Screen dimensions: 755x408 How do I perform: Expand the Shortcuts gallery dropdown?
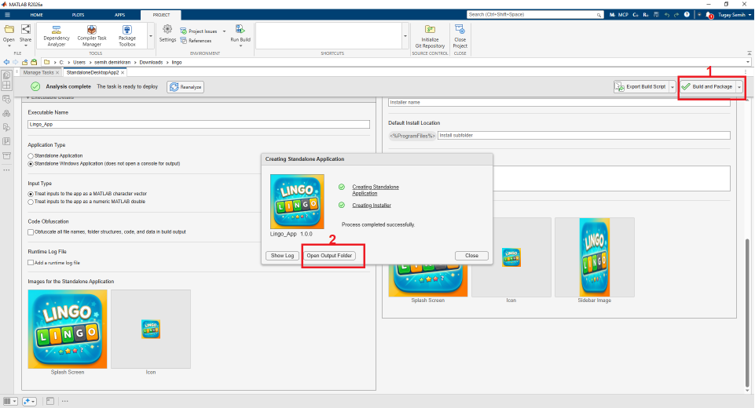click(x=405, y=36)
